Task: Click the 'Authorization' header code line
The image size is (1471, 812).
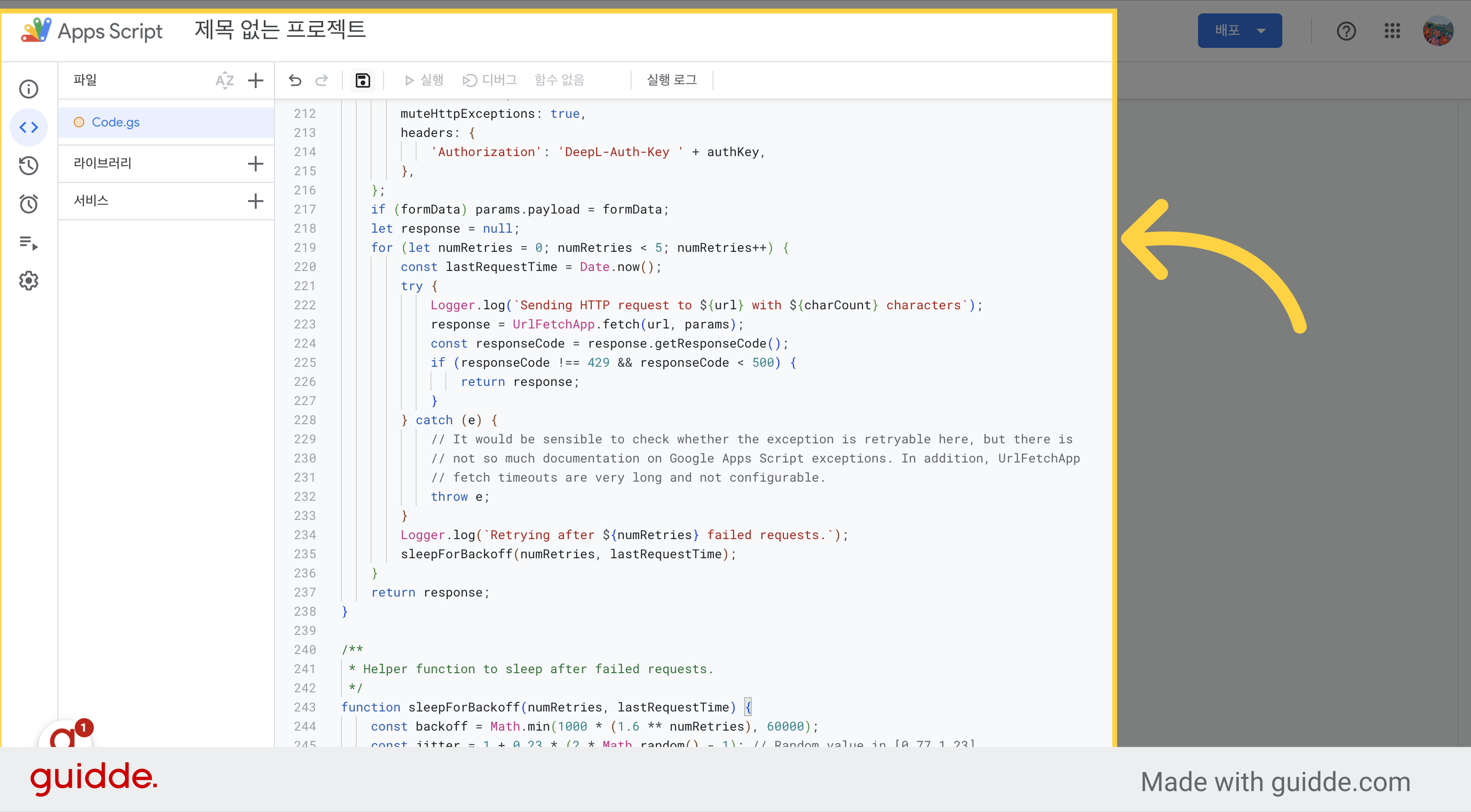Action: tap(597, 152)
